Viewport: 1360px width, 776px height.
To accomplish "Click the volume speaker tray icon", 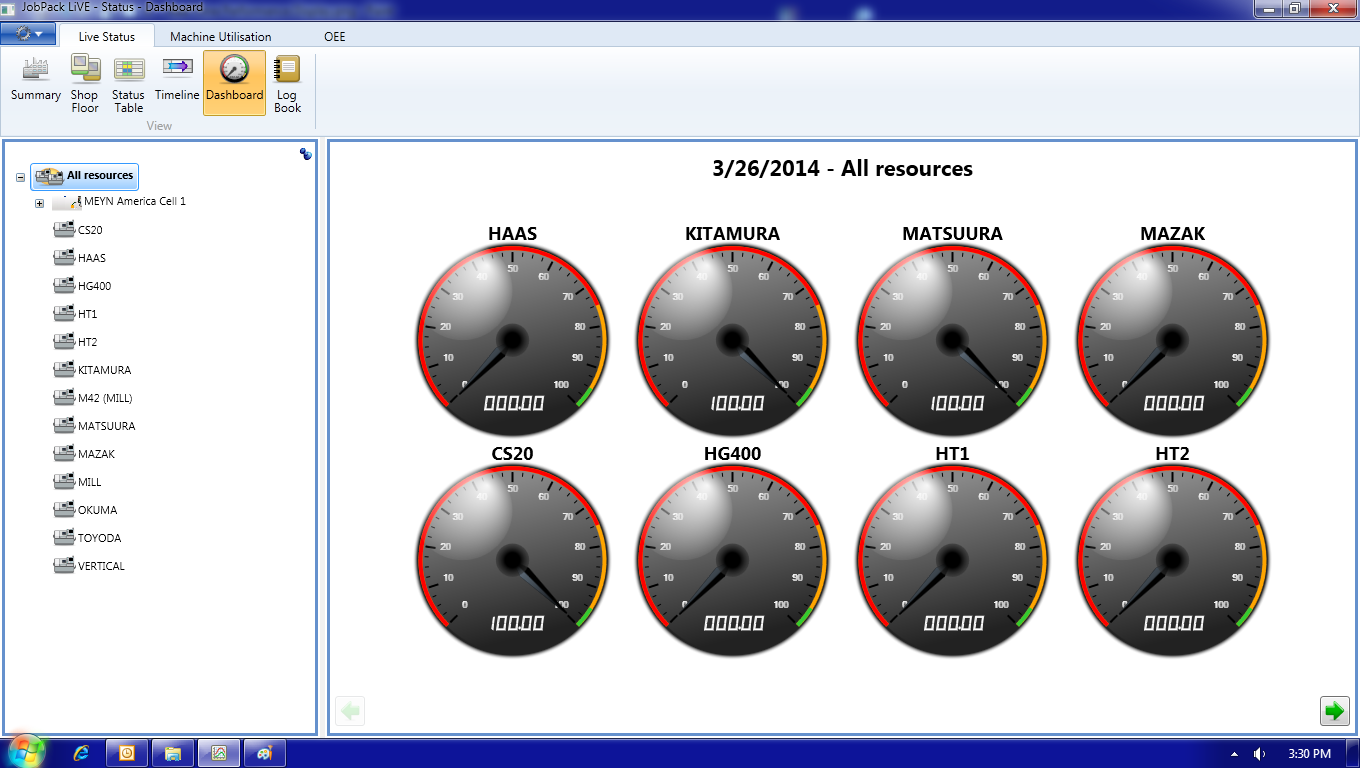I will click(1260, 754).
